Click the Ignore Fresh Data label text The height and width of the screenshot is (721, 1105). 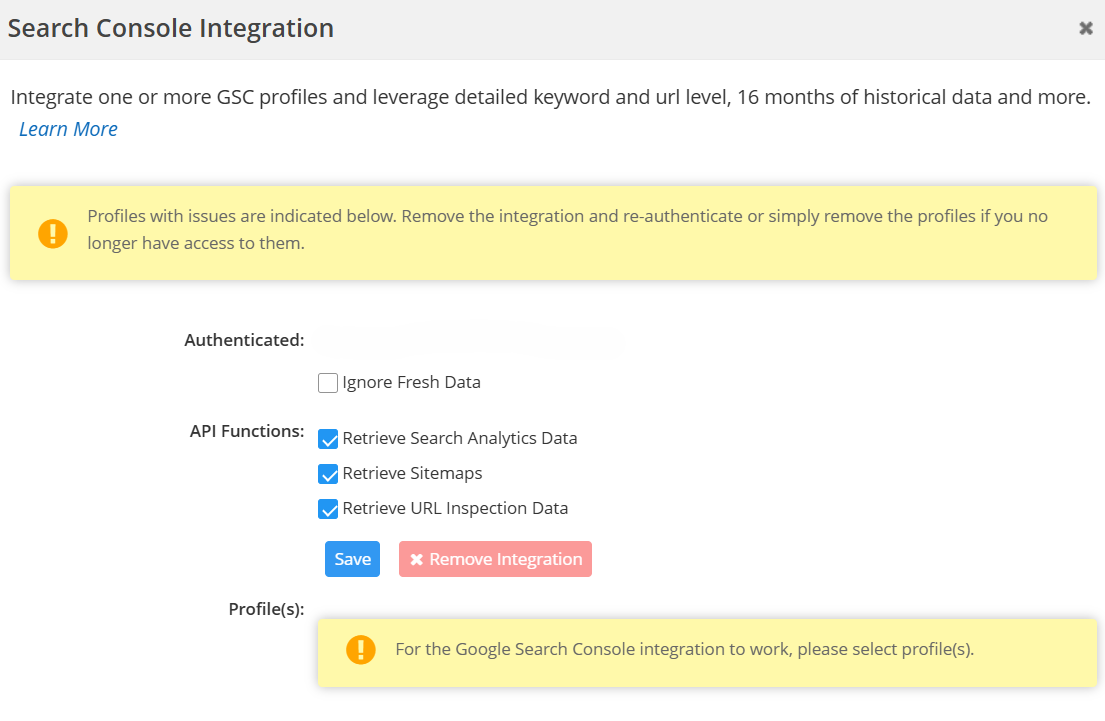pos(411,382)
